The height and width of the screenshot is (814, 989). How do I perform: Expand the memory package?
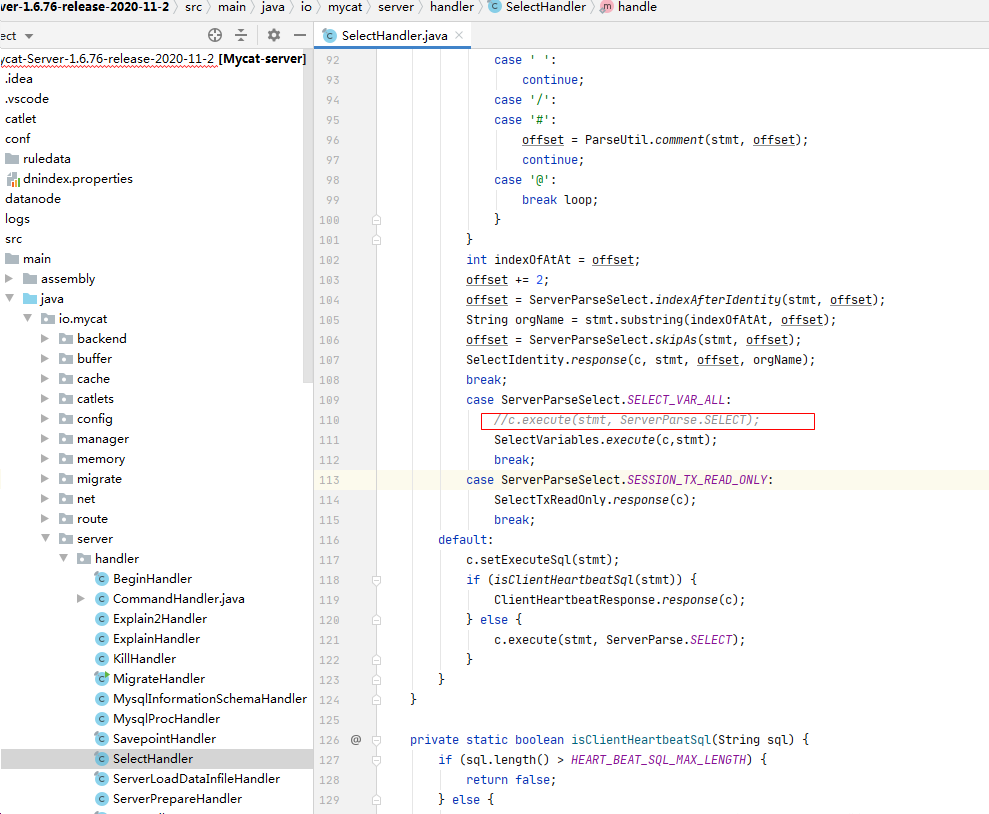[45, 458]
